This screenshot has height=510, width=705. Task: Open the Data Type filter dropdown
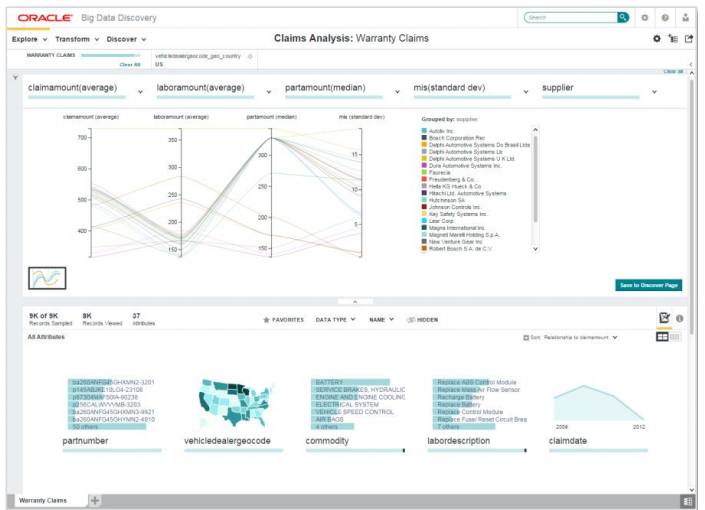(x=335, y=320)
